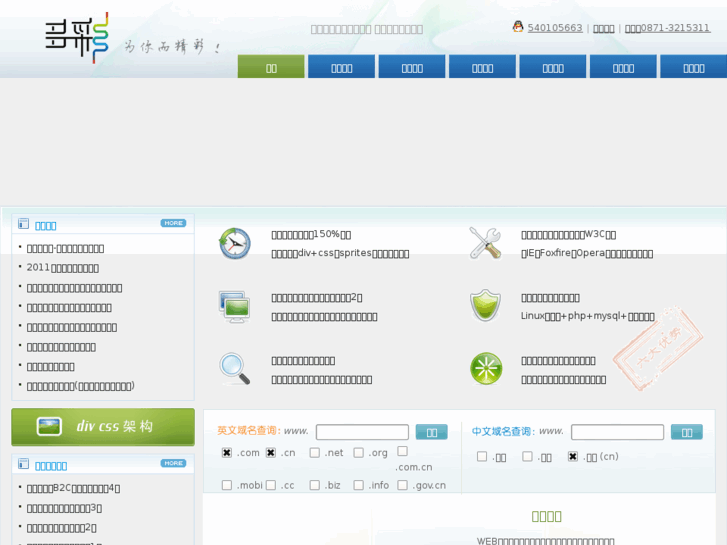This screenshot has height=545, width=727.
Task: Click the magnifying glass feature icon
Action: pos(235,369)
